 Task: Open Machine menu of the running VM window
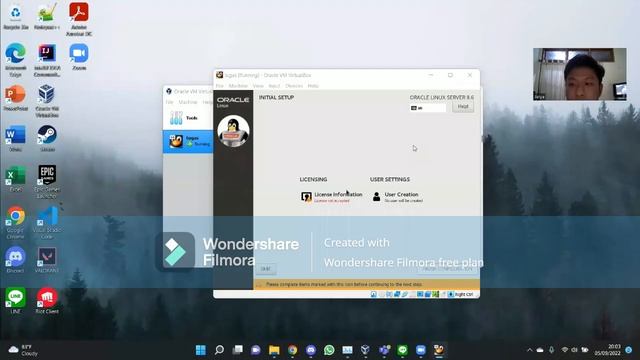pos(238,86)
